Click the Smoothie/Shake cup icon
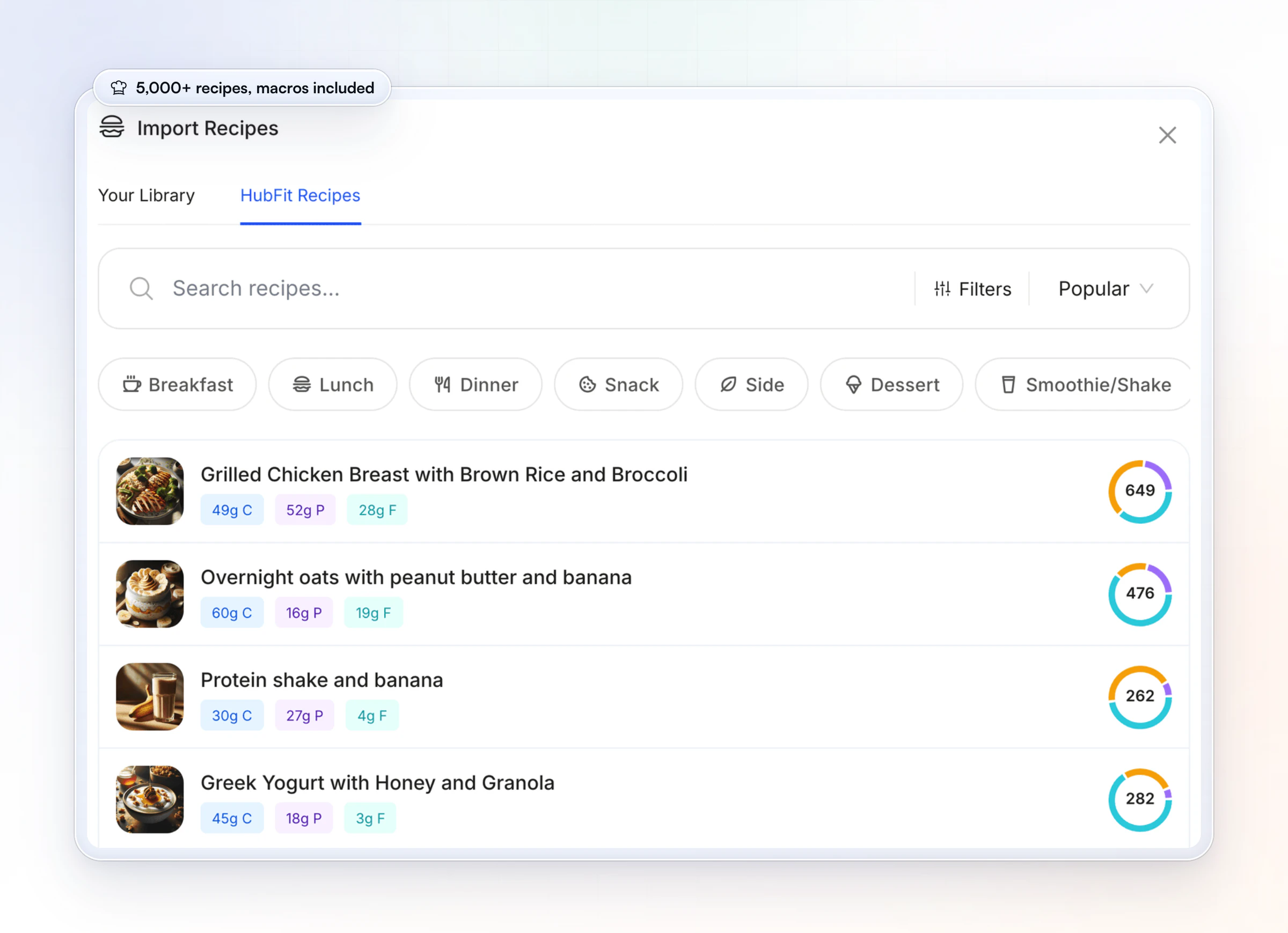Image resolution: width=1288 pixels, height=933 pixels. tap(1008, 385)
